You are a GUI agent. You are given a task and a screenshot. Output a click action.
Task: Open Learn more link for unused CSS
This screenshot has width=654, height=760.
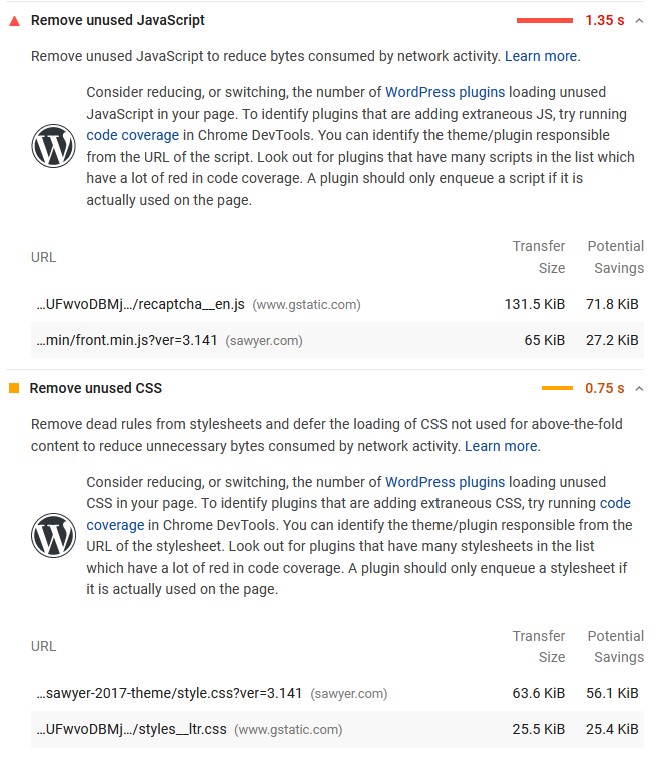click(501, 446)
